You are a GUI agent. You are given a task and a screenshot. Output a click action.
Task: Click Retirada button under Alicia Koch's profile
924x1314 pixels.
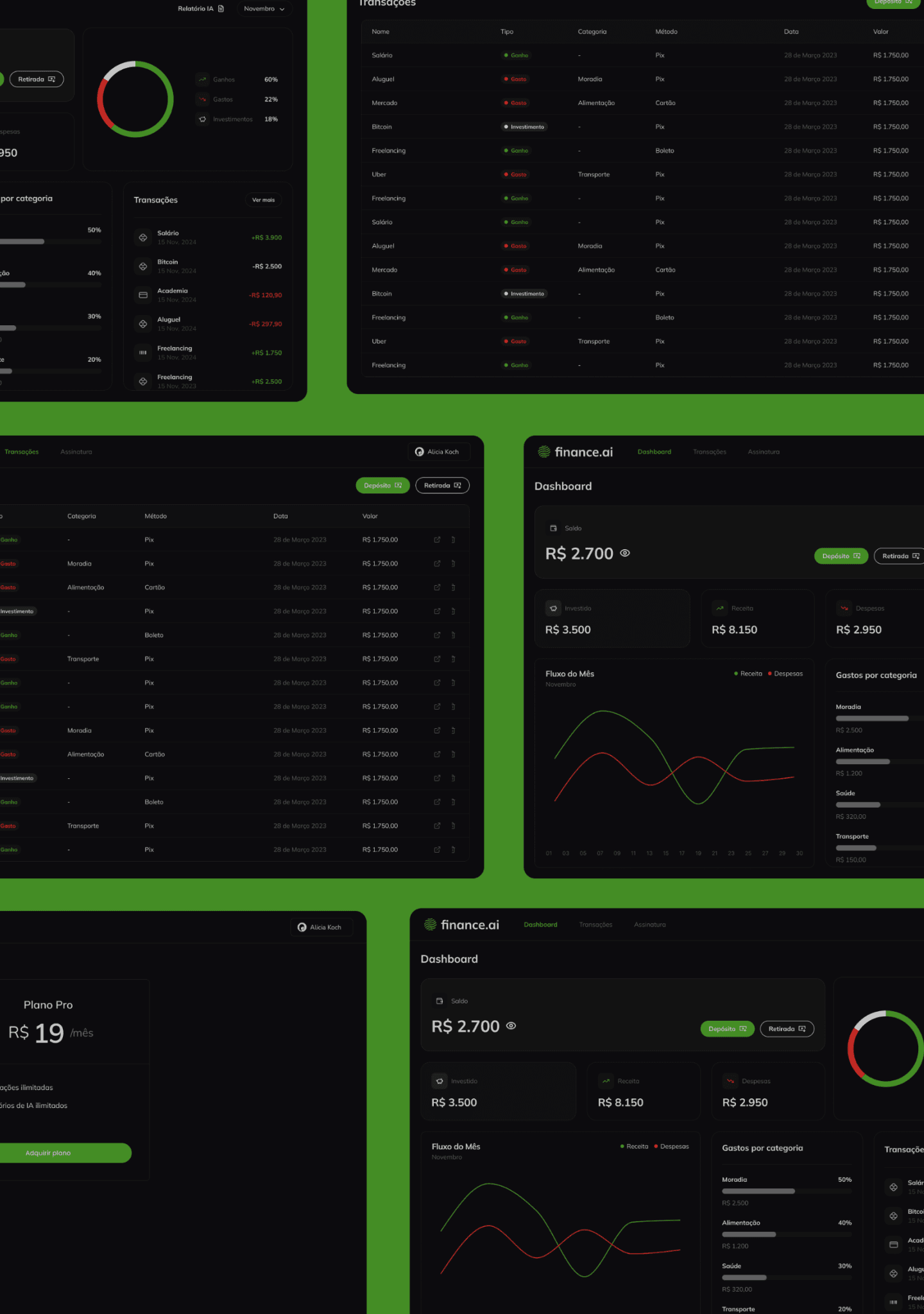tap(443, 486)
